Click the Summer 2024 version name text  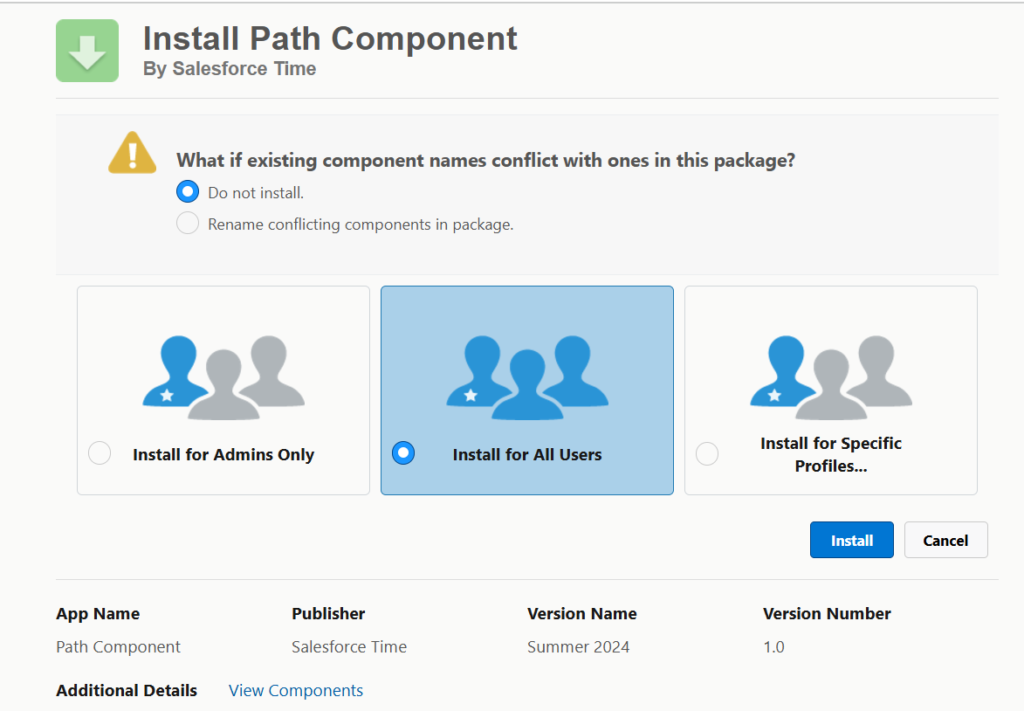[578, 647]
